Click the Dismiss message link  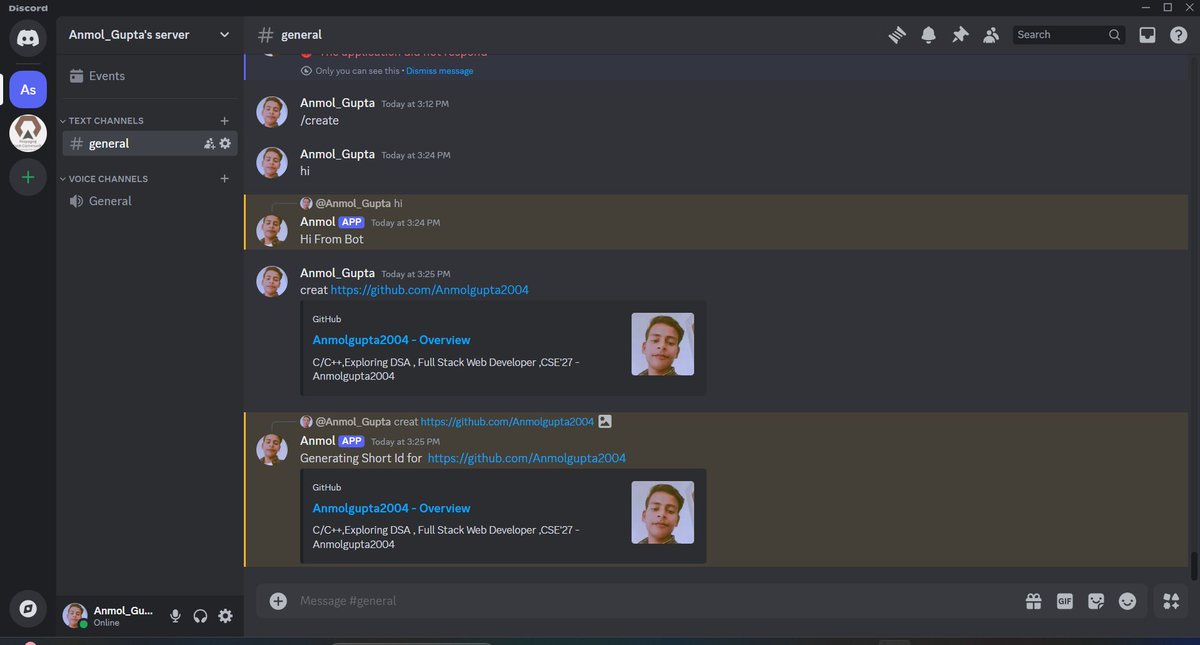click(439, 71)
